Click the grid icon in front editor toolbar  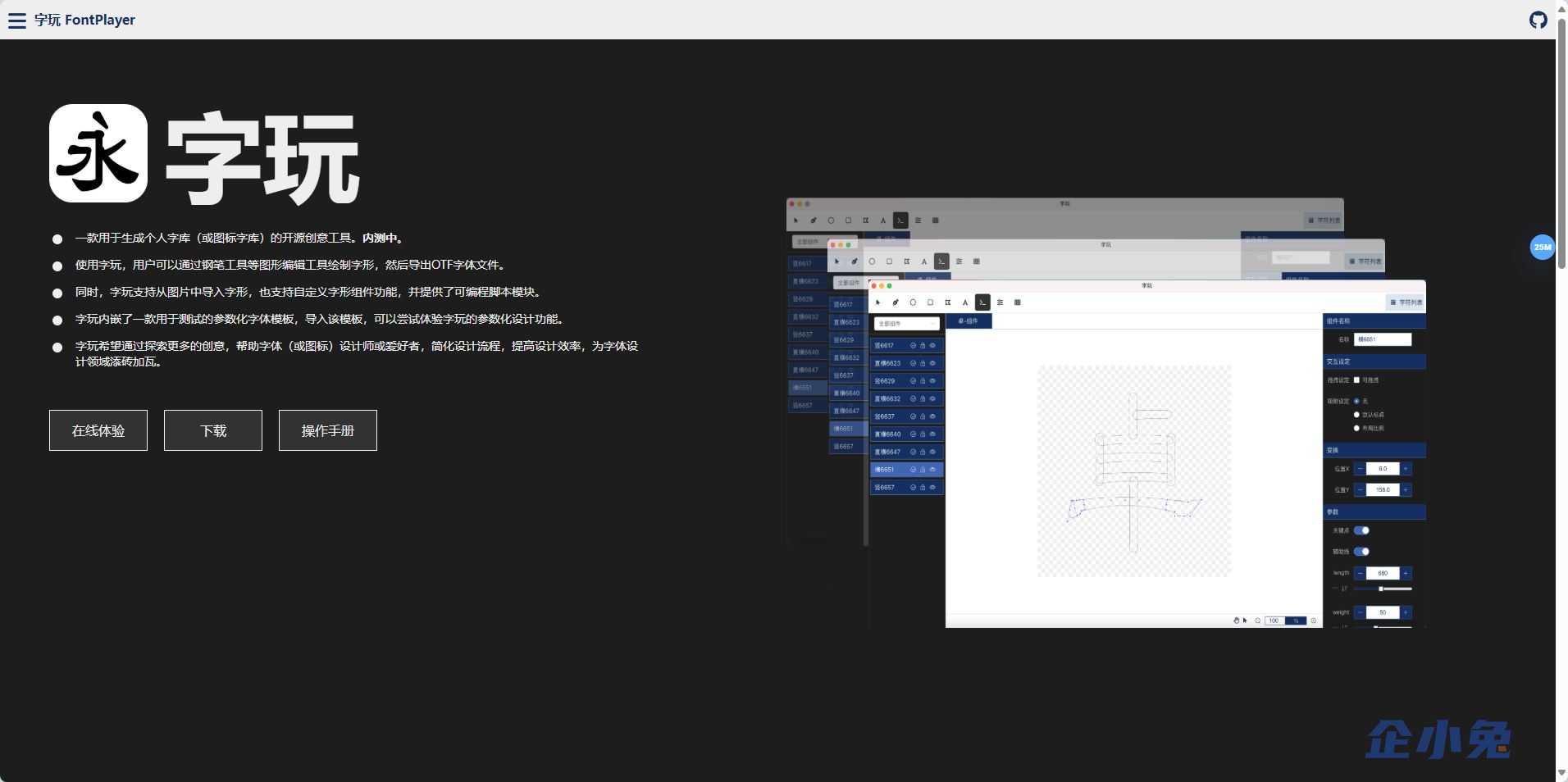click(1017, 302)
